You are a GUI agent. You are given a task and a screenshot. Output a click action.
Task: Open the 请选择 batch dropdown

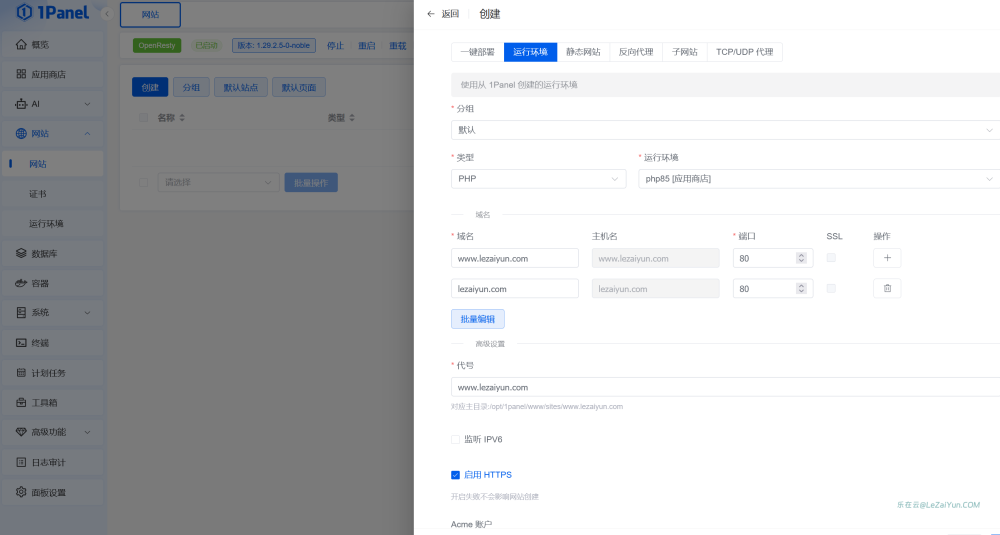click(218, 182)
